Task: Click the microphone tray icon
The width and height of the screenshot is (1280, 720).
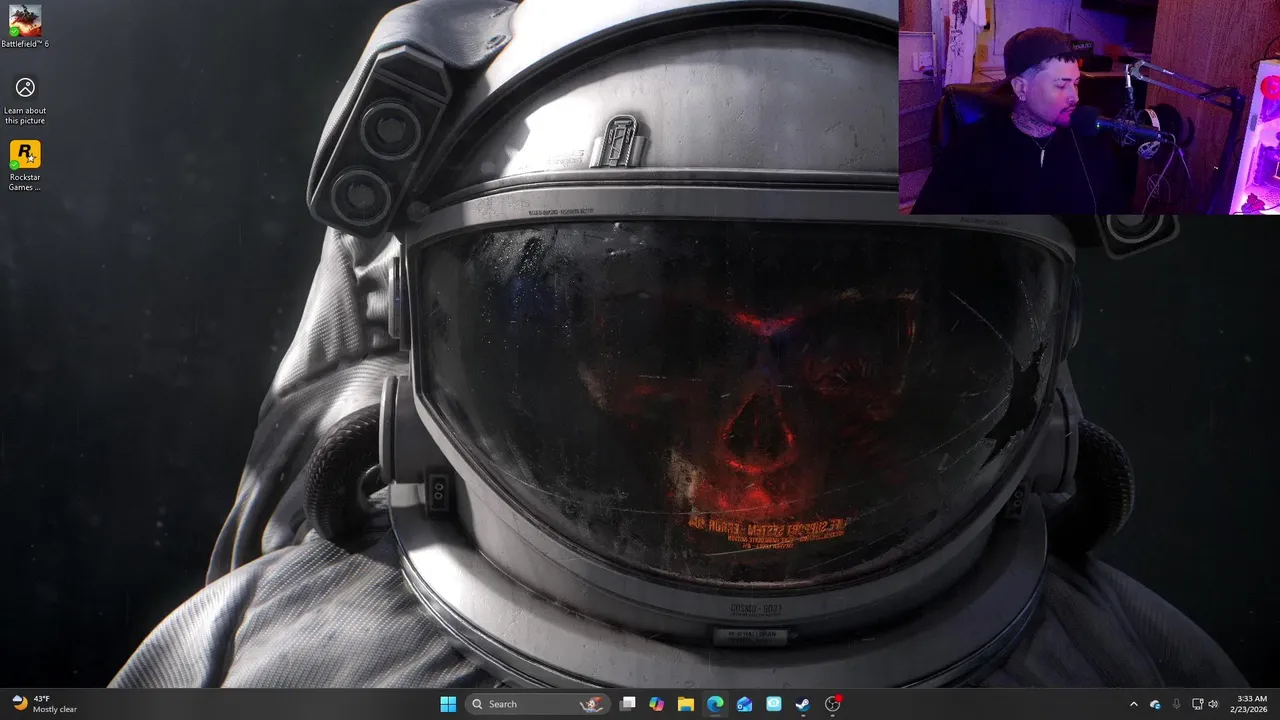Action: pos(1176,704)
